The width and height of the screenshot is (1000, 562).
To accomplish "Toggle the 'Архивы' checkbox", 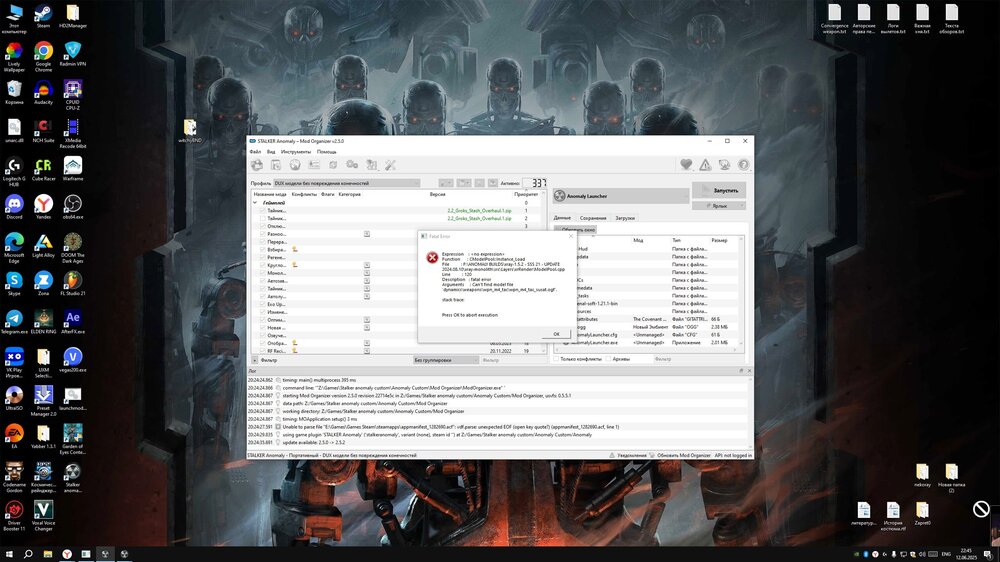I will [611, 358].
